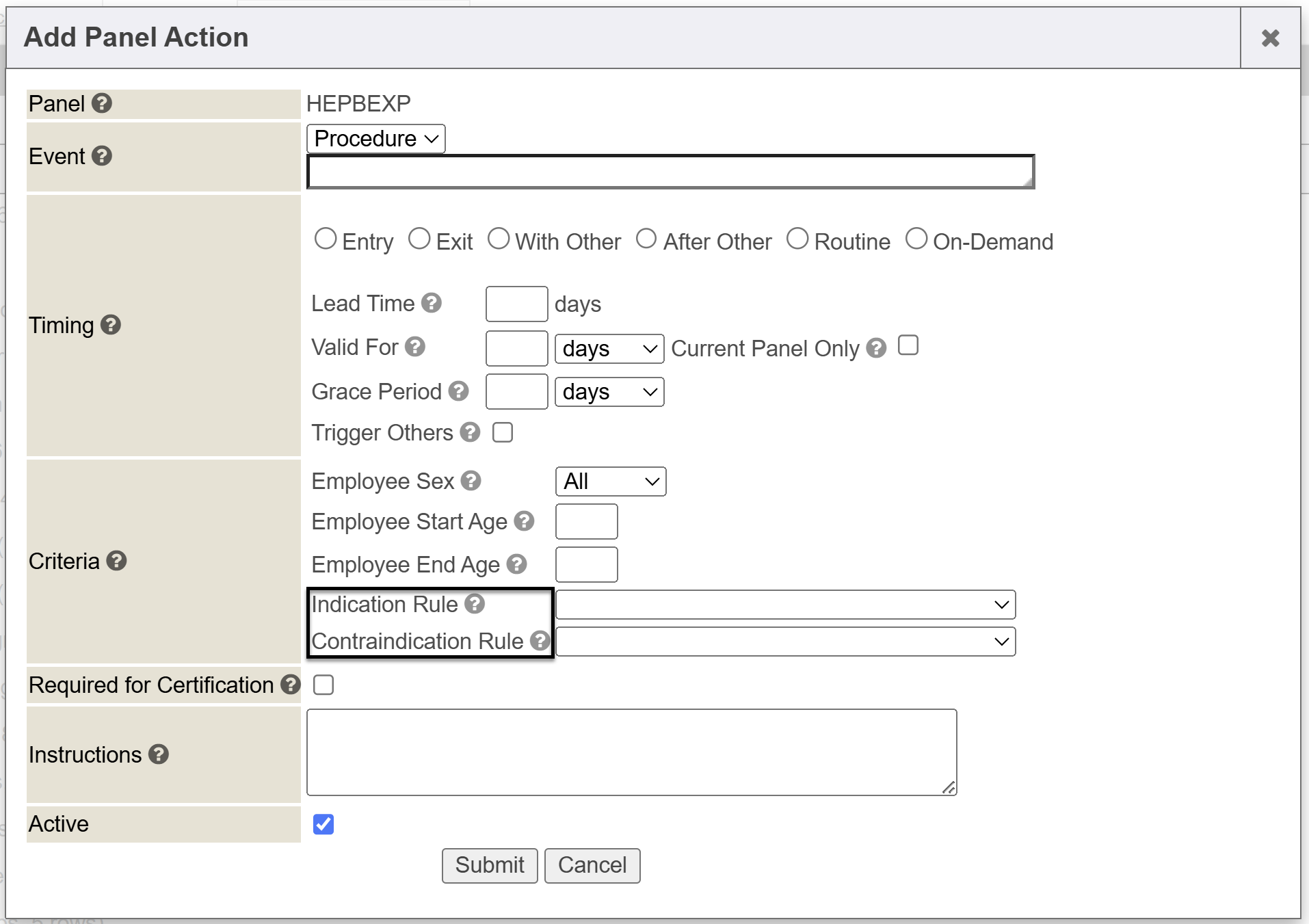
Task: Enable the Trigger Others checkbox
Action: (x=503, y=432)
